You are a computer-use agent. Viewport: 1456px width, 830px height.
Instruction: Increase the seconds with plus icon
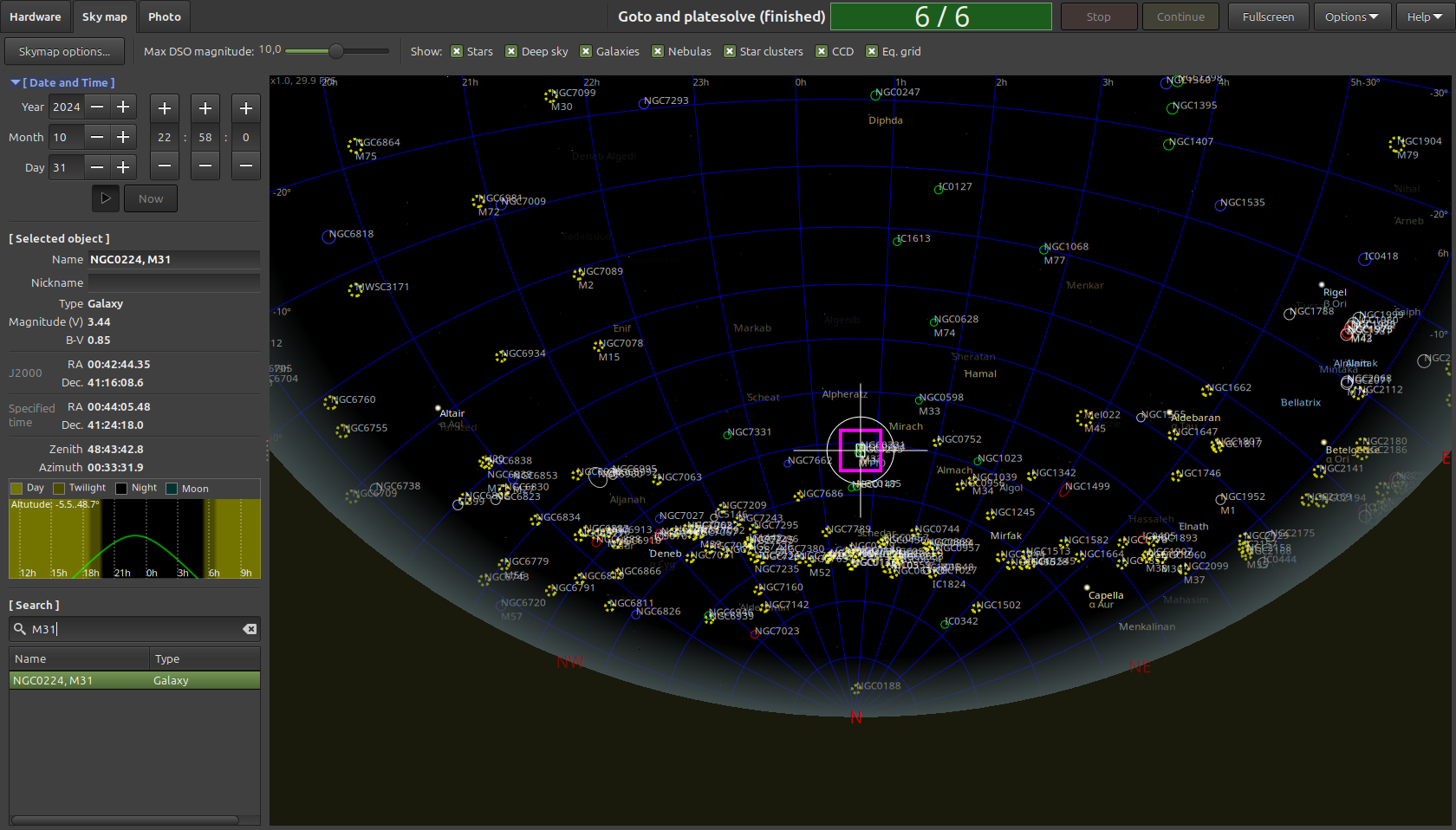tap(246, 108)
